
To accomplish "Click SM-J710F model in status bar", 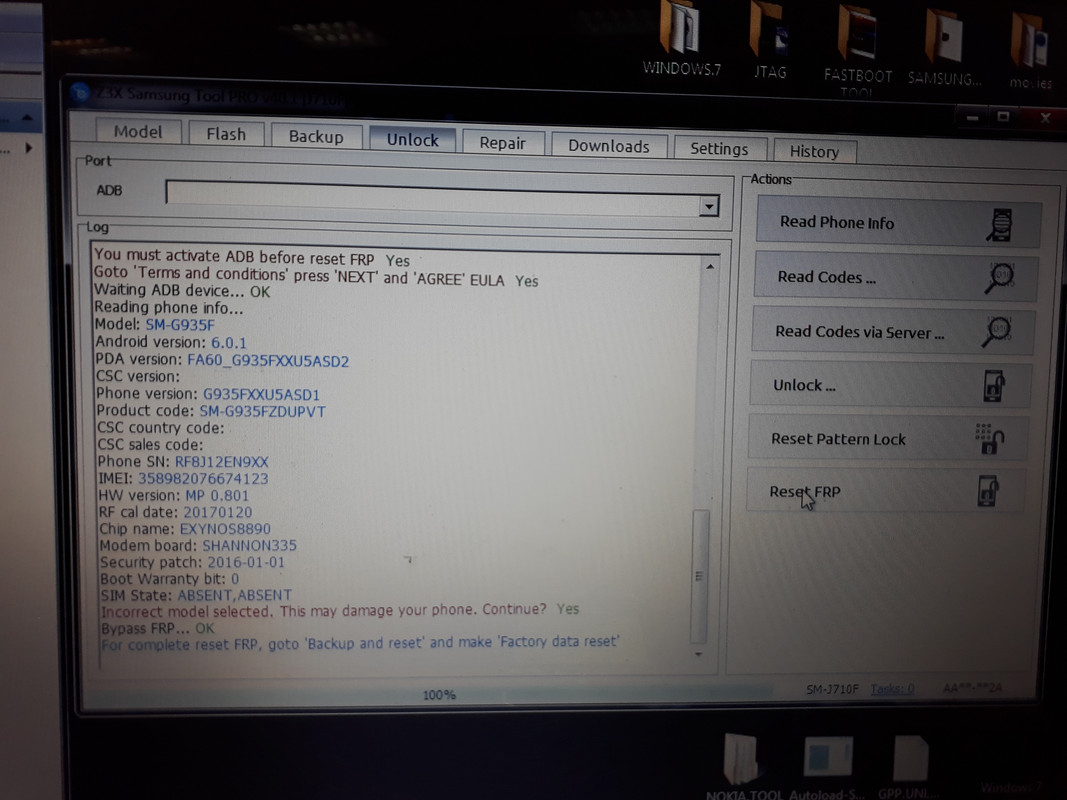I will 832,689.
